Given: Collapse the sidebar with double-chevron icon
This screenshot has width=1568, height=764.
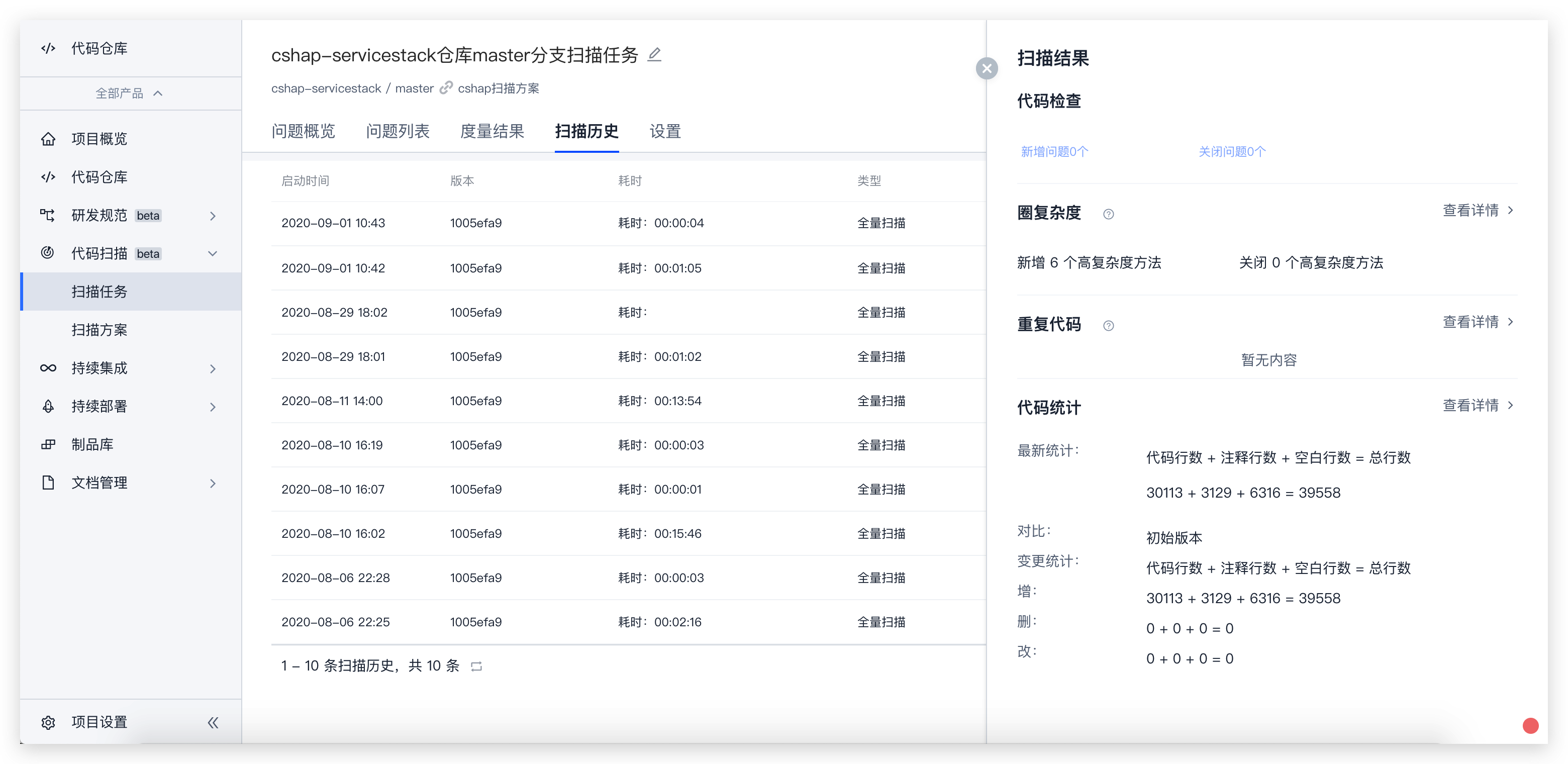Looking at the screenshot, I should pyautogui.click(x=213, y=723).
